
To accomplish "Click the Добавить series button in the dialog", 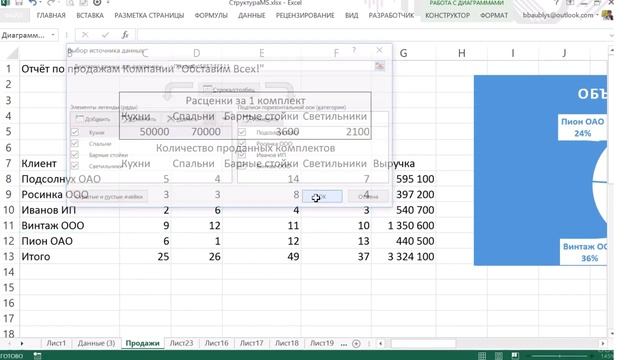I will coord(93,119).
